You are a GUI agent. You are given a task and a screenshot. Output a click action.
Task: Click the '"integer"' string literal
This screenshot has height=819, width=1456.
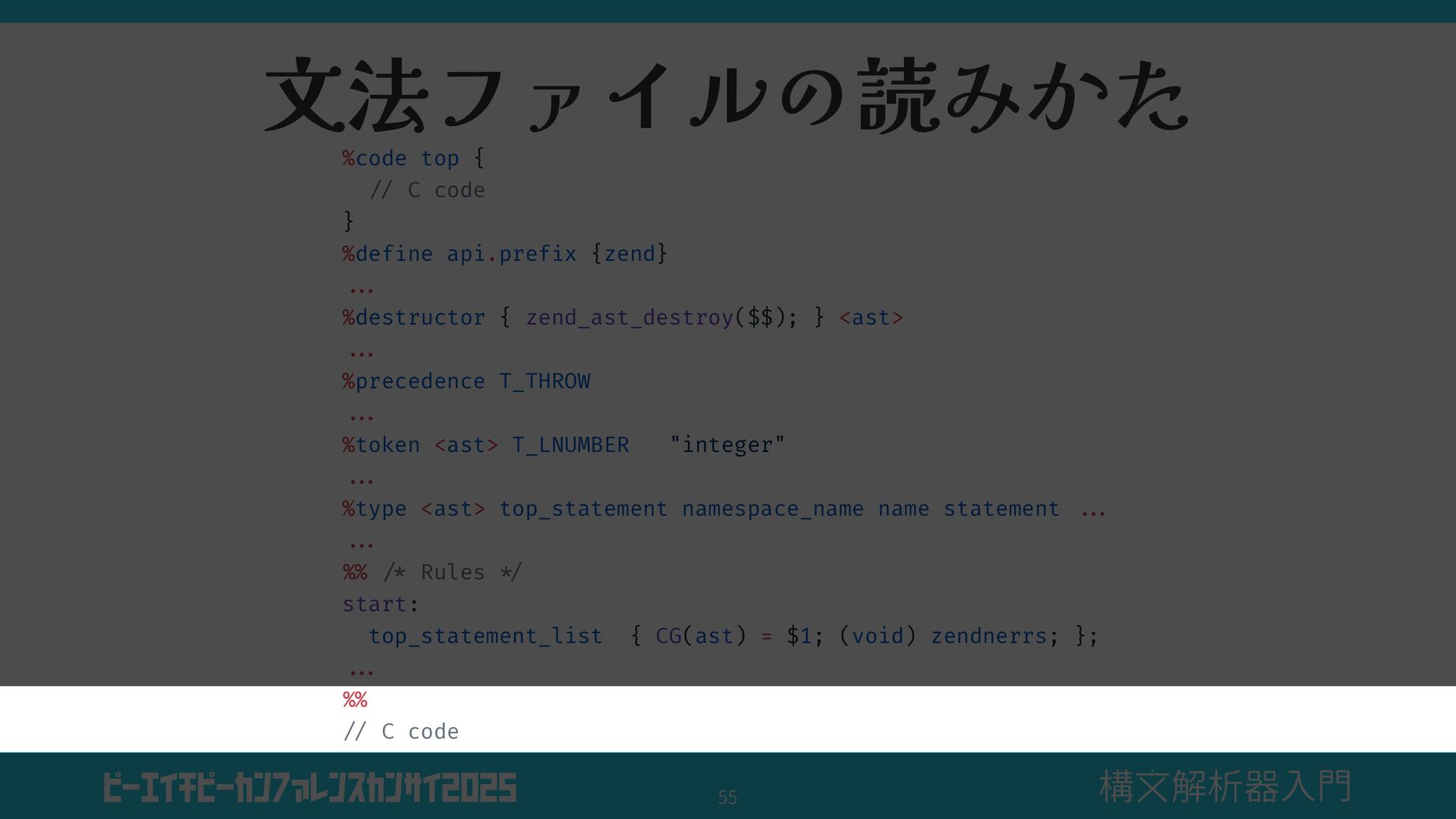tap(727, 444)
